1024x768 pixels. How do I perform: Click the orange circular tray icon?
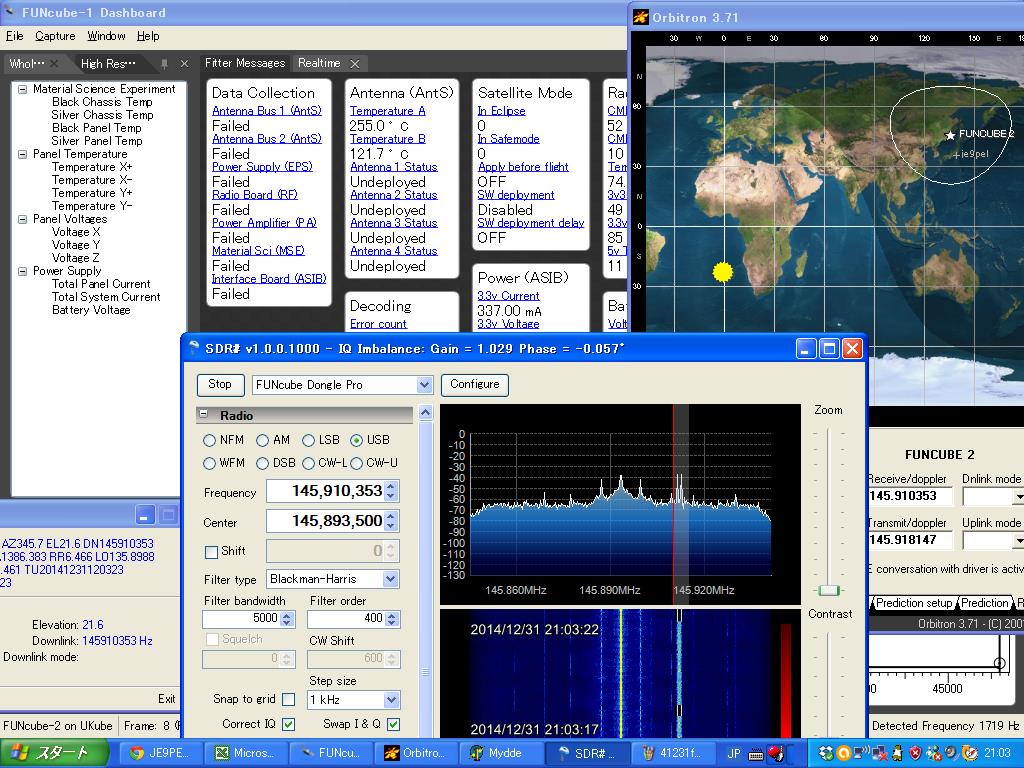pyautogui.click(x=843, y=754)
